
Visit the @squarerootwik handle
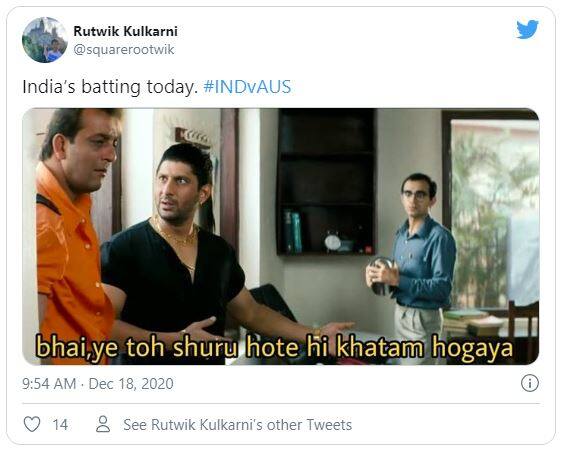tap(124, 49)
